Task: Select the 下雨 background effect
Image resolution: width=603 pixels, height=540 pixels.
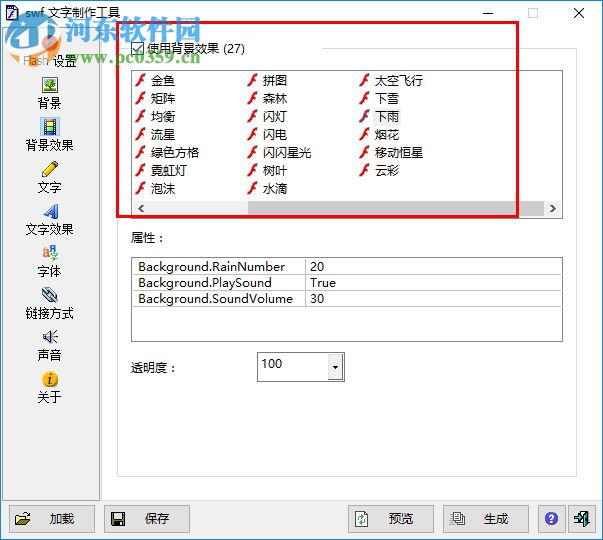Action: pos(379,116)
